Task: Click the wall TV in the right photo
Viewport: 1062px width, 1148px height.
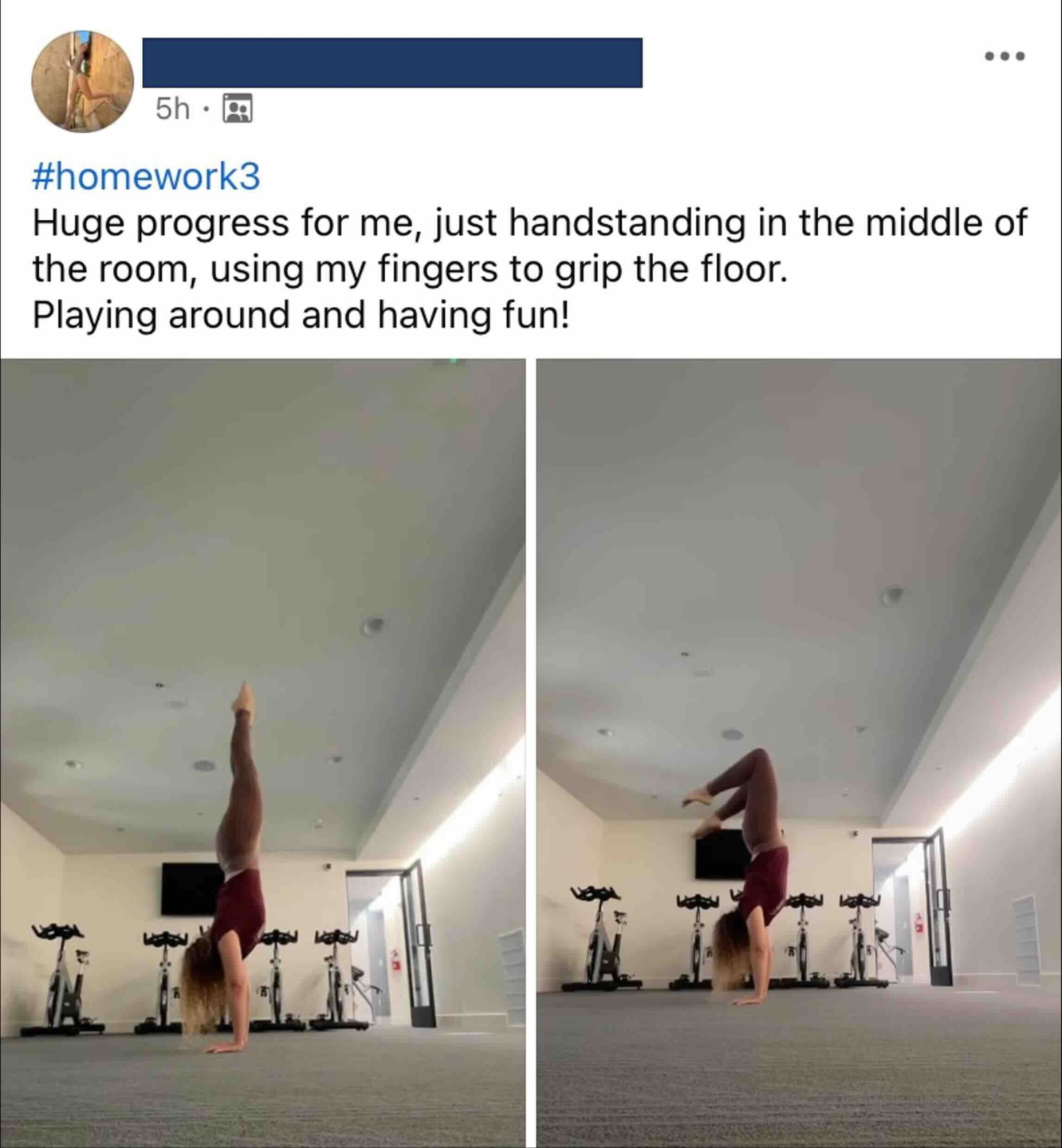Action: 722,855
